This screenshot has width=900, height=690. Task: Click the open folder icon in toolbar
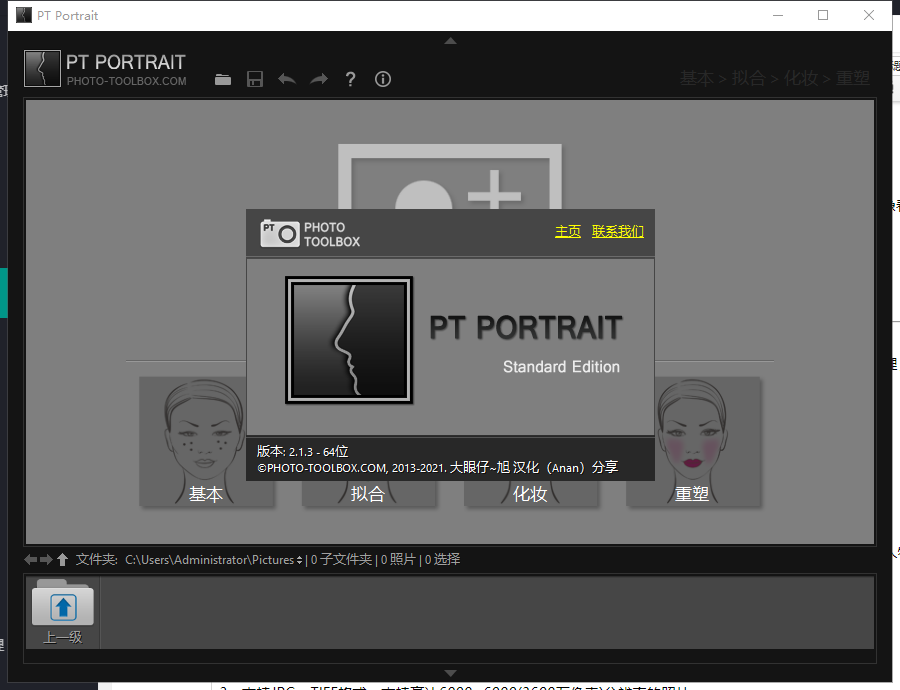tap(223, 80)
